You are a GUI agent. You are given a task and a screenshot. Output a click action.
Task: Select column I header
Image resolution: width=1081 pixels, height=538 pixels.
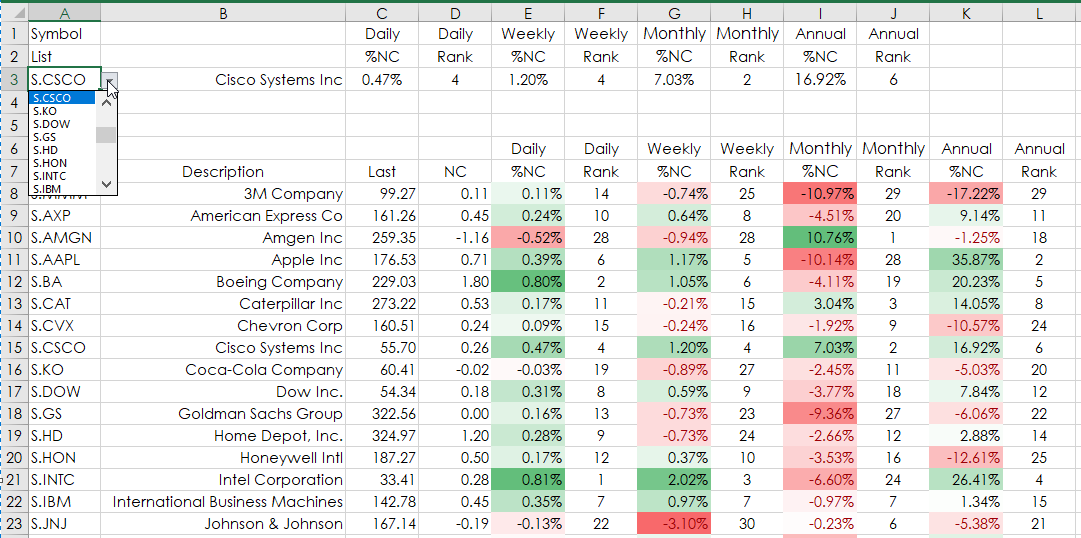pyautogui.click(x=820, y=12)
